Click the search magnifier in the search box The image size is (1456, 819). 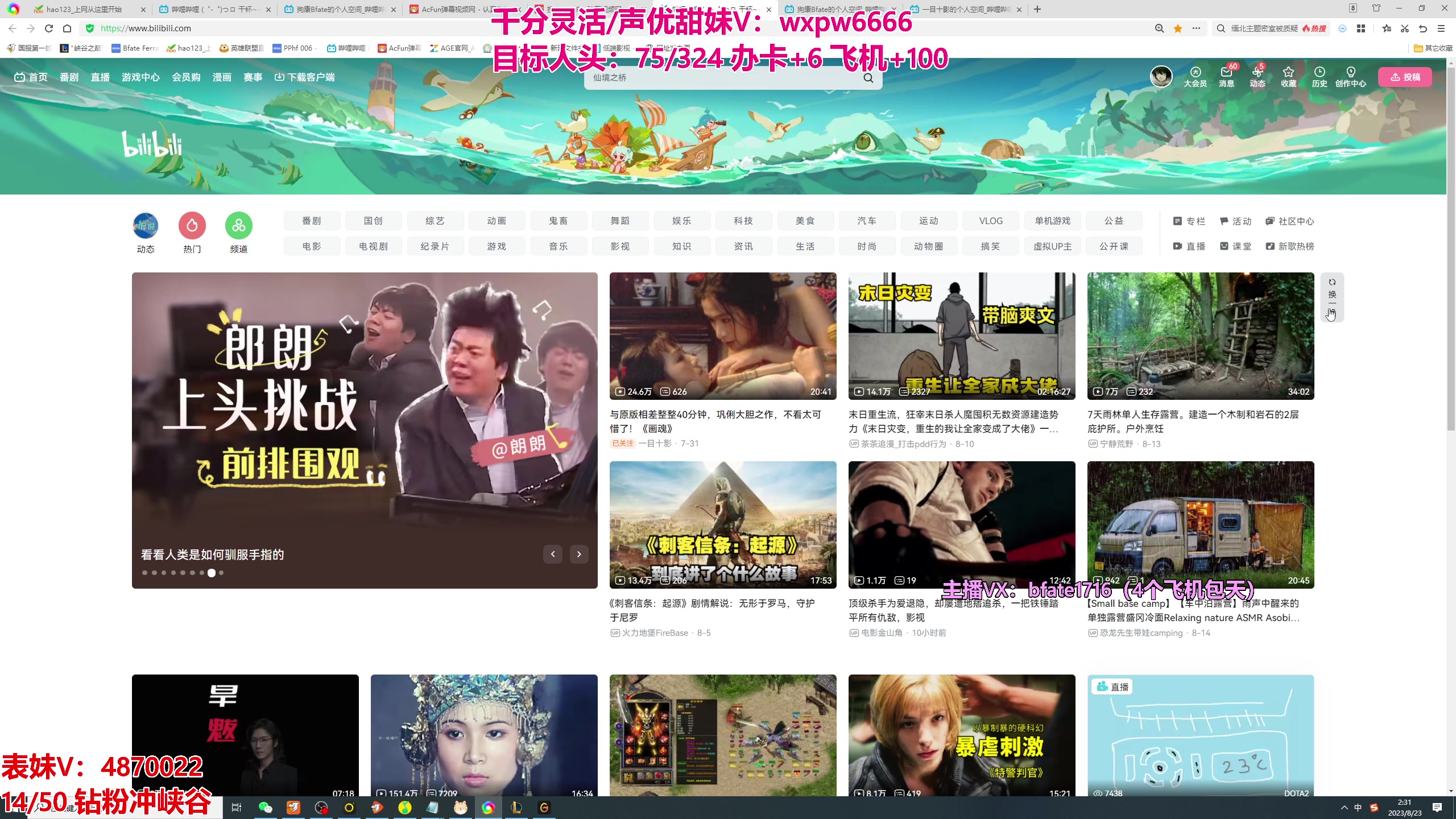tap(868, 78)
